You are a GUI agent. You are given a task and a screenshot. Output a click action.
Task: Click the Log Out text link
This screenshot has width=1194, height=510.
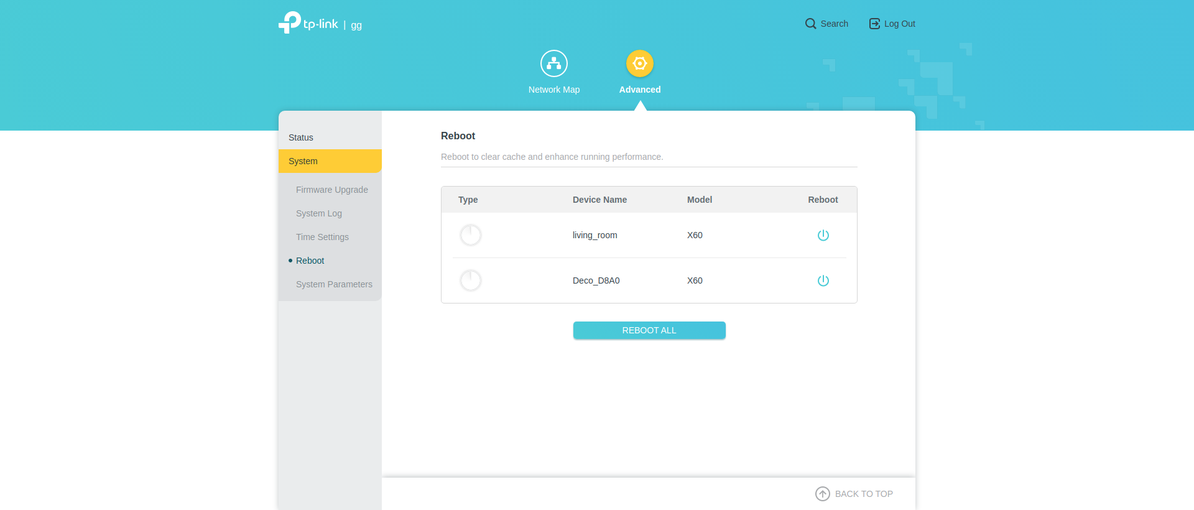(x=899, y=24)
